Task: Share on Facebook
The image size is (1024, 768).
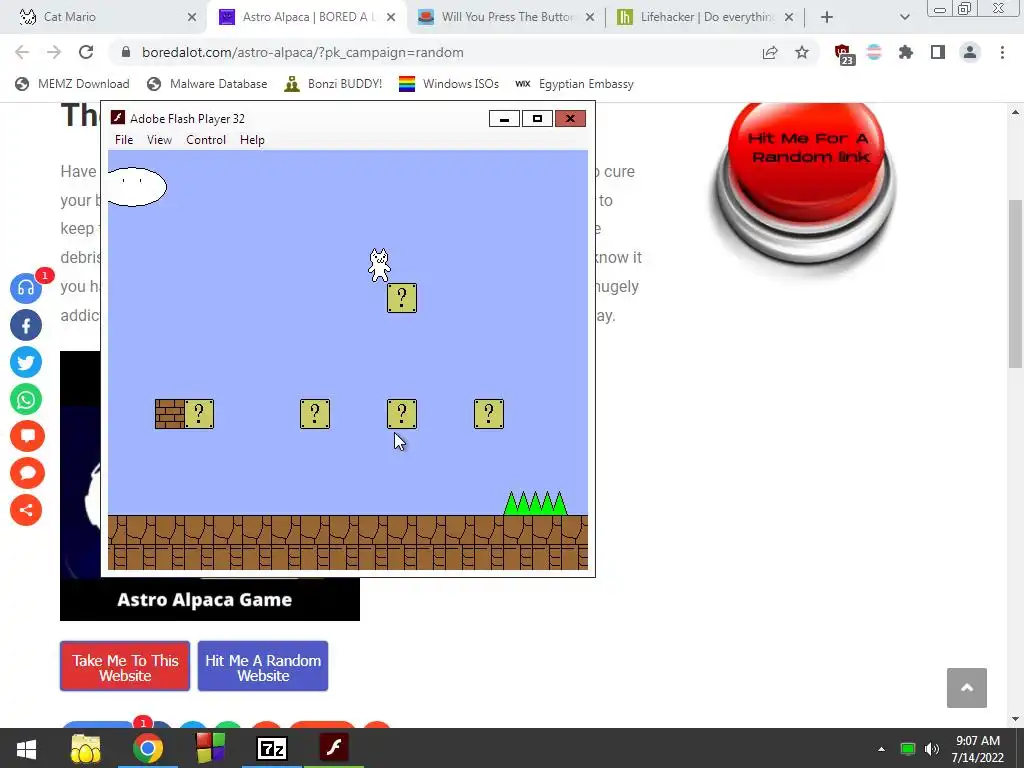Action: coord(26,325)
